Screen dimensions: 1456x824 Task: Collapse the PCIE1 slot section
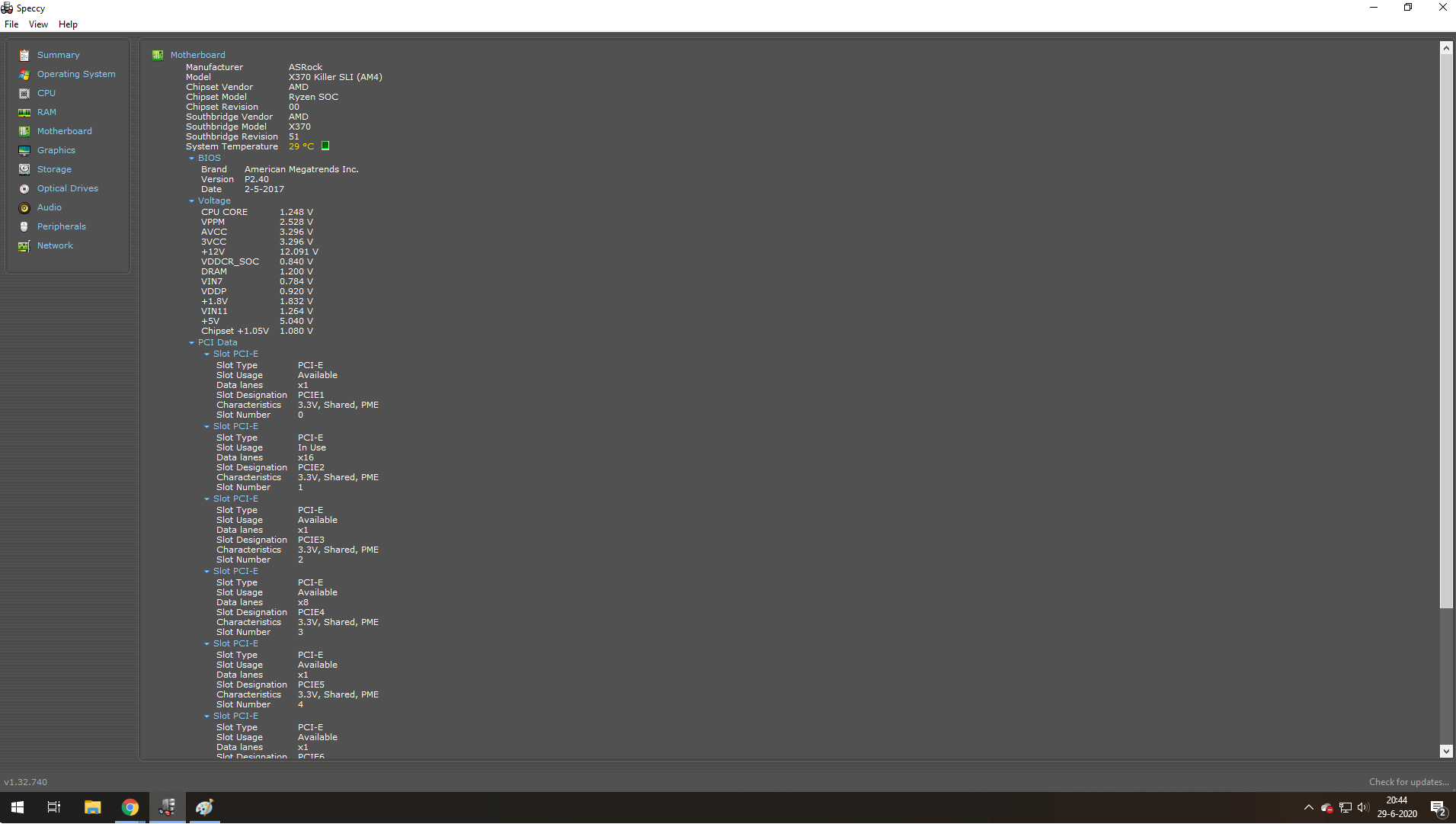point(206,354)
